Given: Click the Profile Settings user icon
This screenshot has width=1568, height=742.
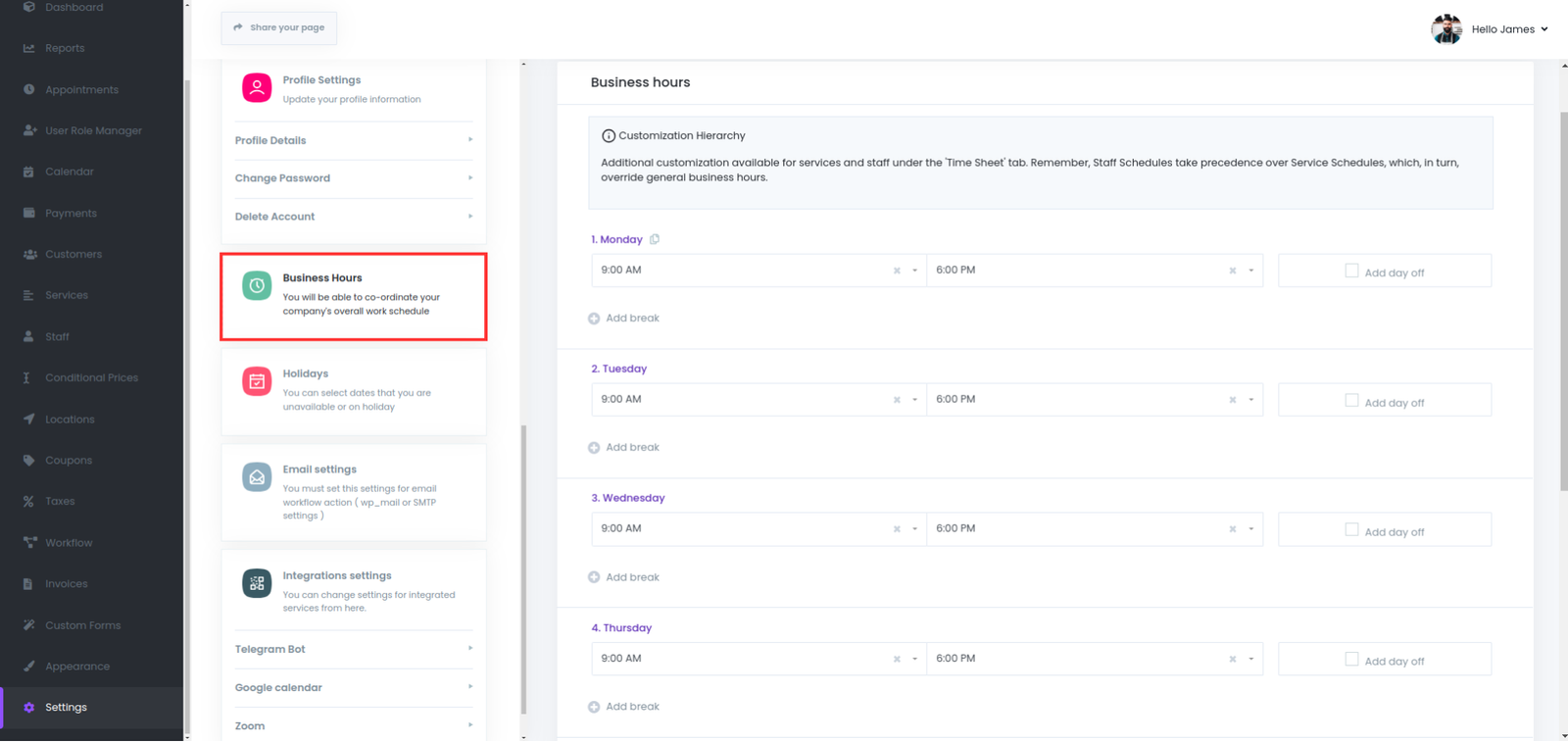Looking at the screenshot, I should (257, 88).
